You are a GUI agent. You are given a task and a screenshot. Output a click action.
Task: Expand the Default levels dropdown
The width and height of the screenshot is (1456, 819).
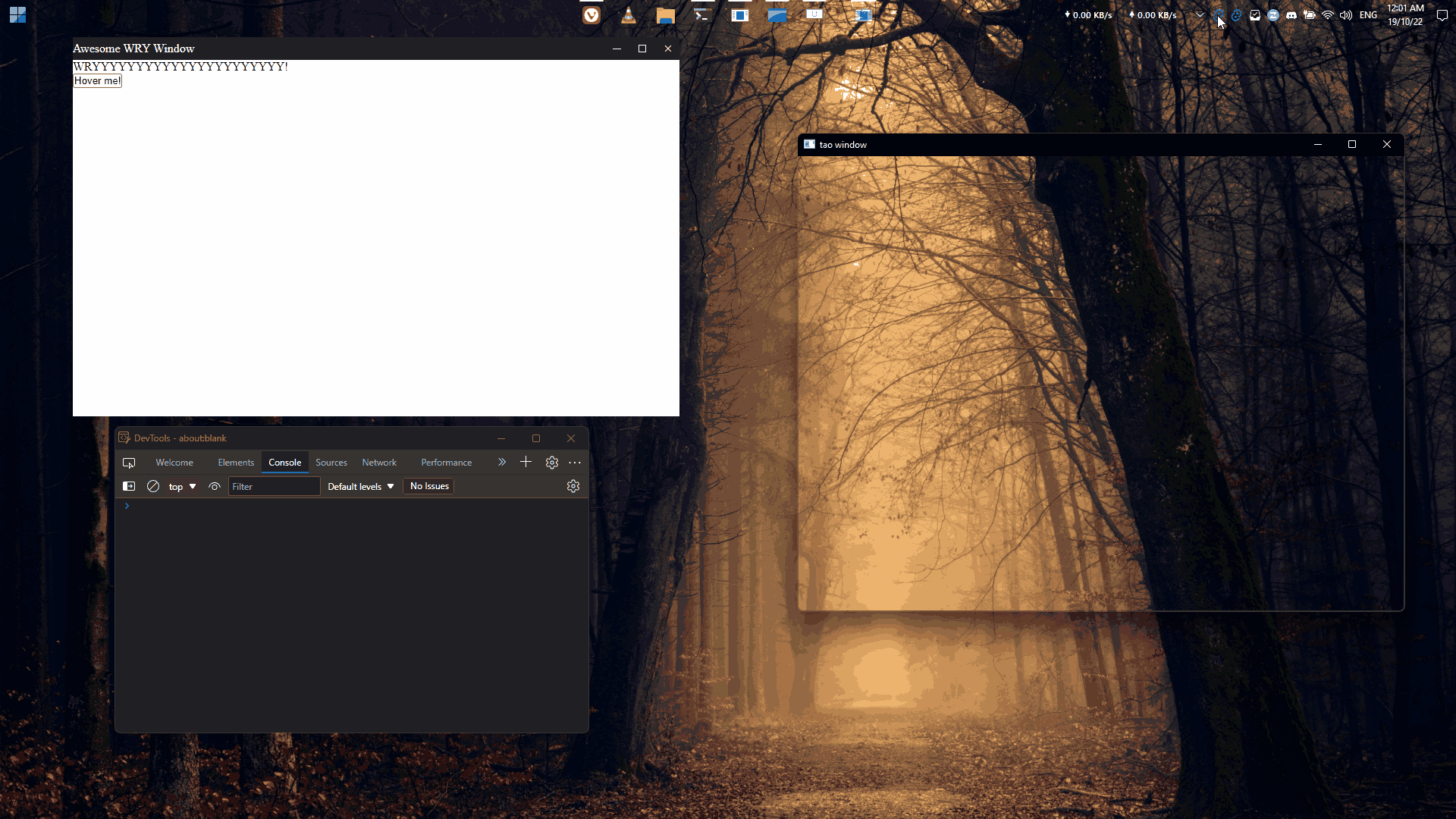click(360, 487)
